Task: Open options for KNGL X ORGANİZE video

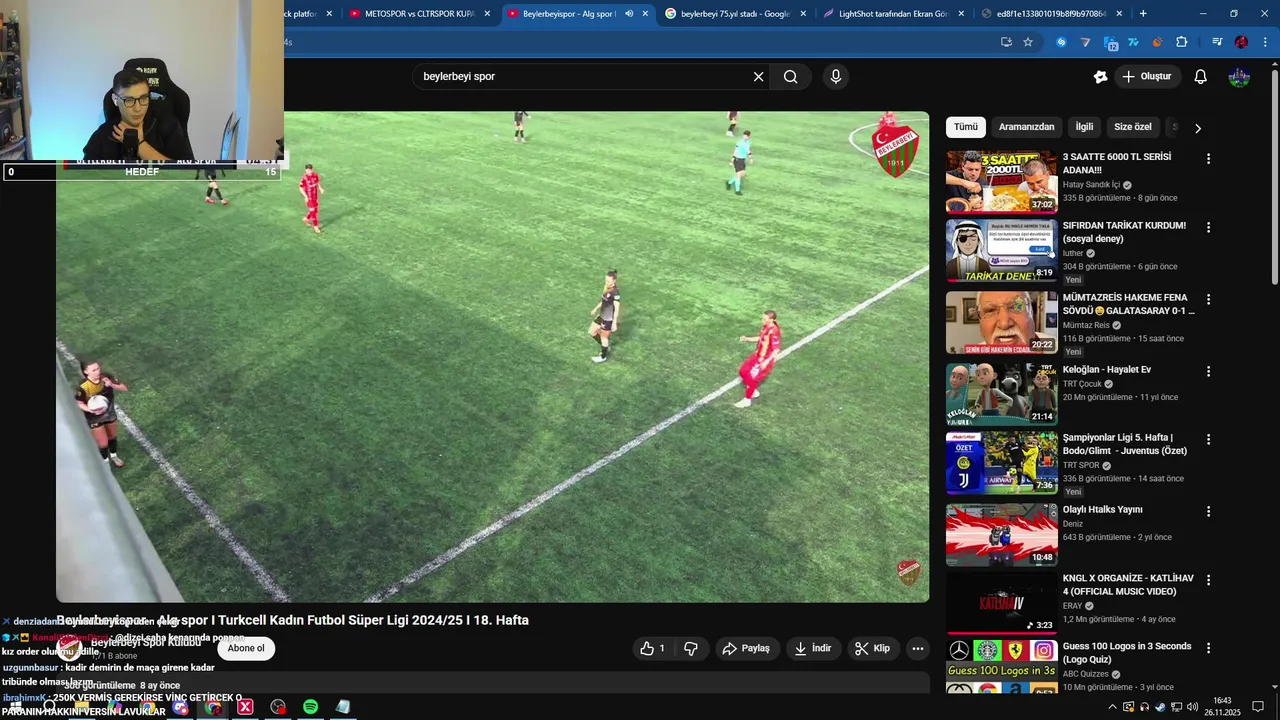Action: tap(1208, 580)
